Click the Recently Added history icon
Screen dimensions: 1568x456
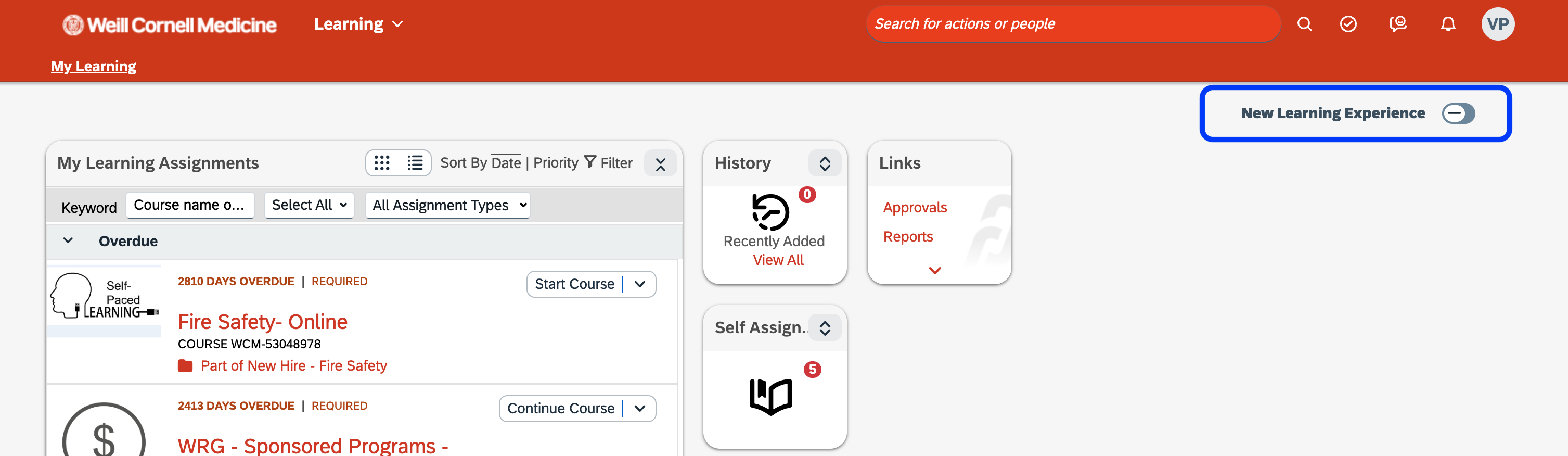point(770,212)
